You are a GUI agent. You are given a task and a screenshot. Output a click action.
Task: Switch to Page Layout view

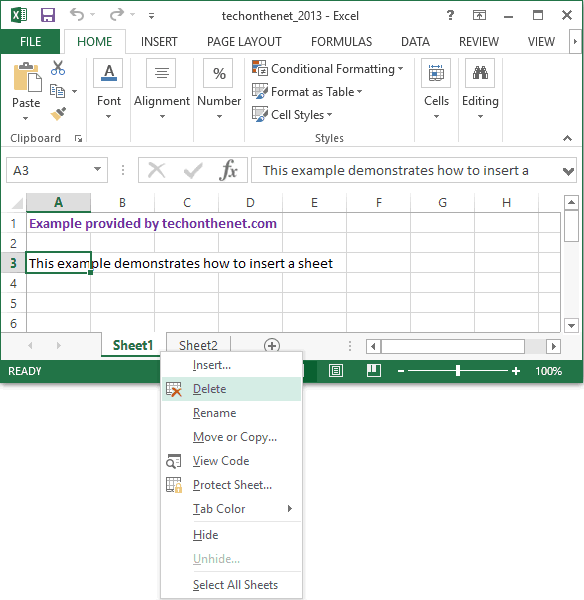click(336, 370)
